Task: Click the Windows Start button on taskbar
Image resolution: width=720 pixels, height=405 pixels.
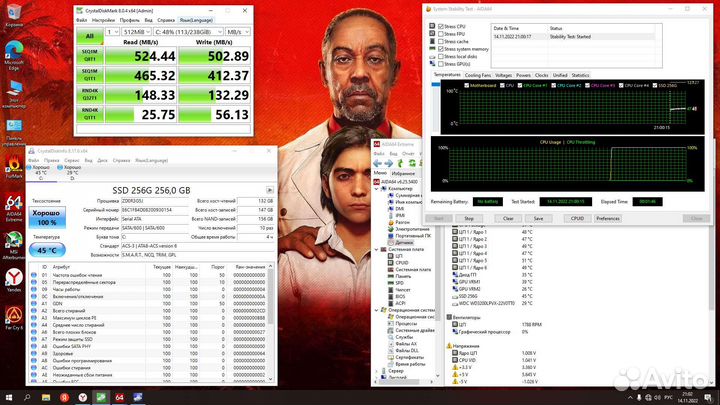Action: point(10,396)
